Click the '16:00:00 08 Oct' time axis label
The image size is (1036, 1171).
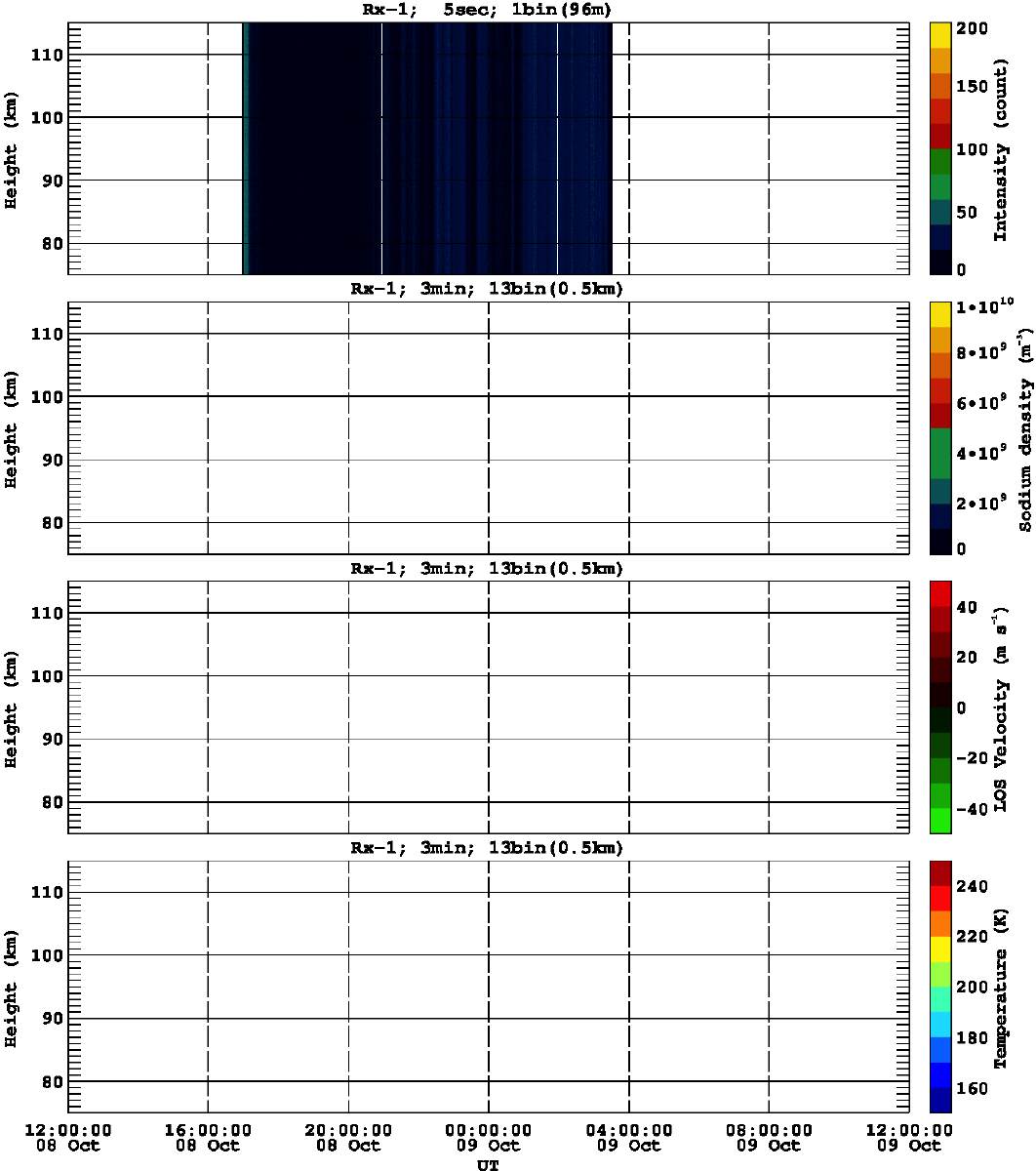pos(208,1136)
